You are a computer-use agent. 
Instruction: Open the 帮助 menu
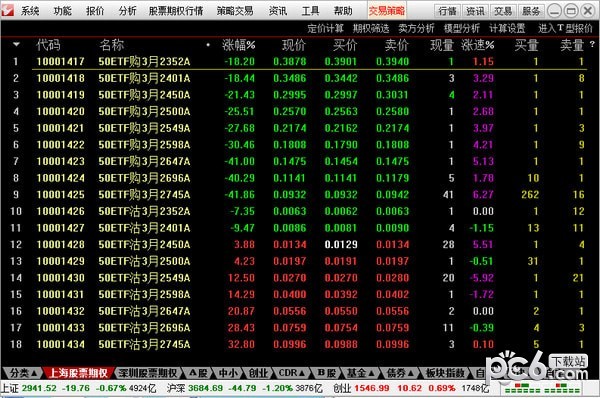tap(343, 11)
